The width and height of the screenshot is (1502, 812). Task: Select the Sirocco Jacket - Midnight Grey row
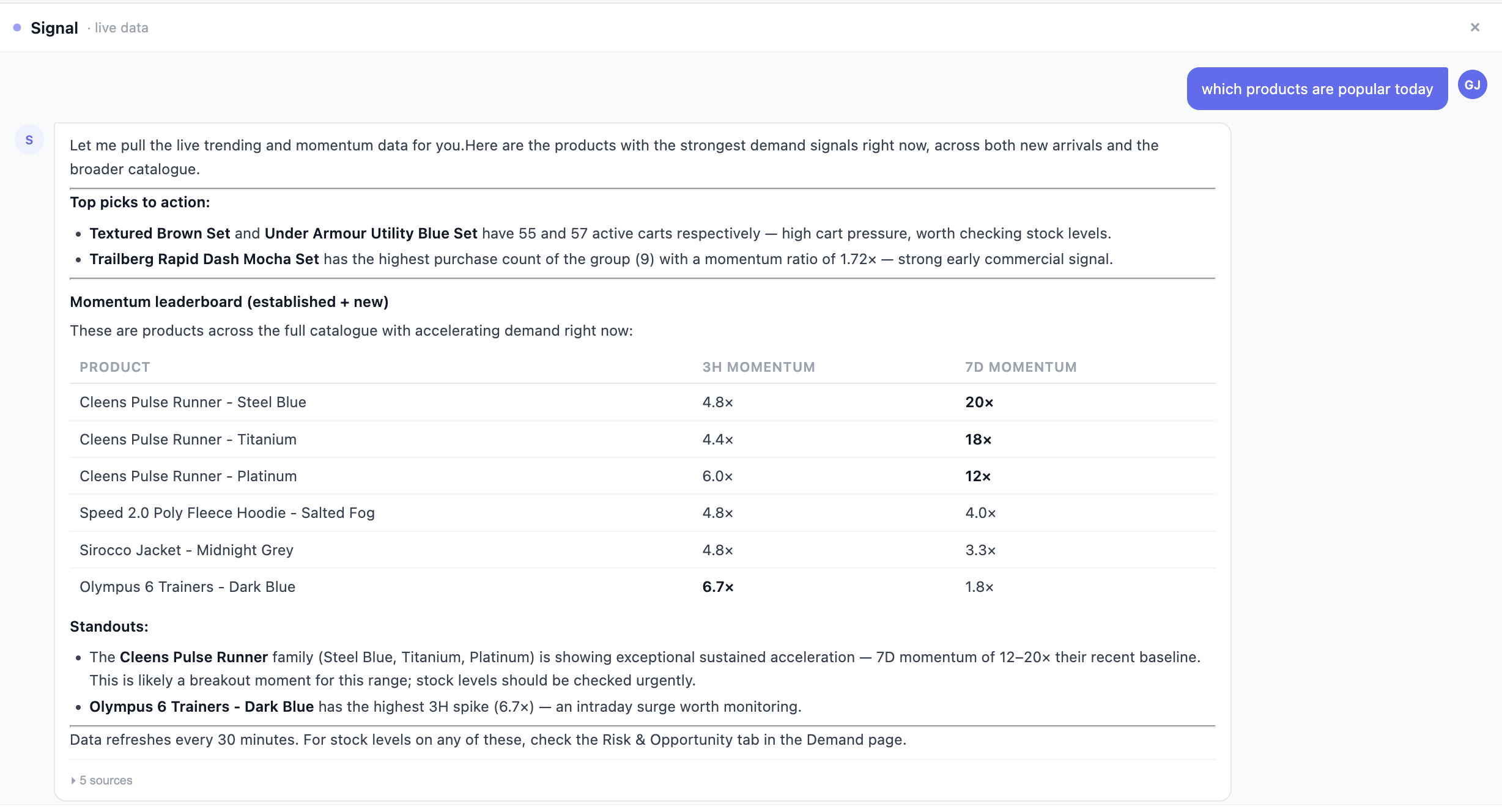point(186,550)
